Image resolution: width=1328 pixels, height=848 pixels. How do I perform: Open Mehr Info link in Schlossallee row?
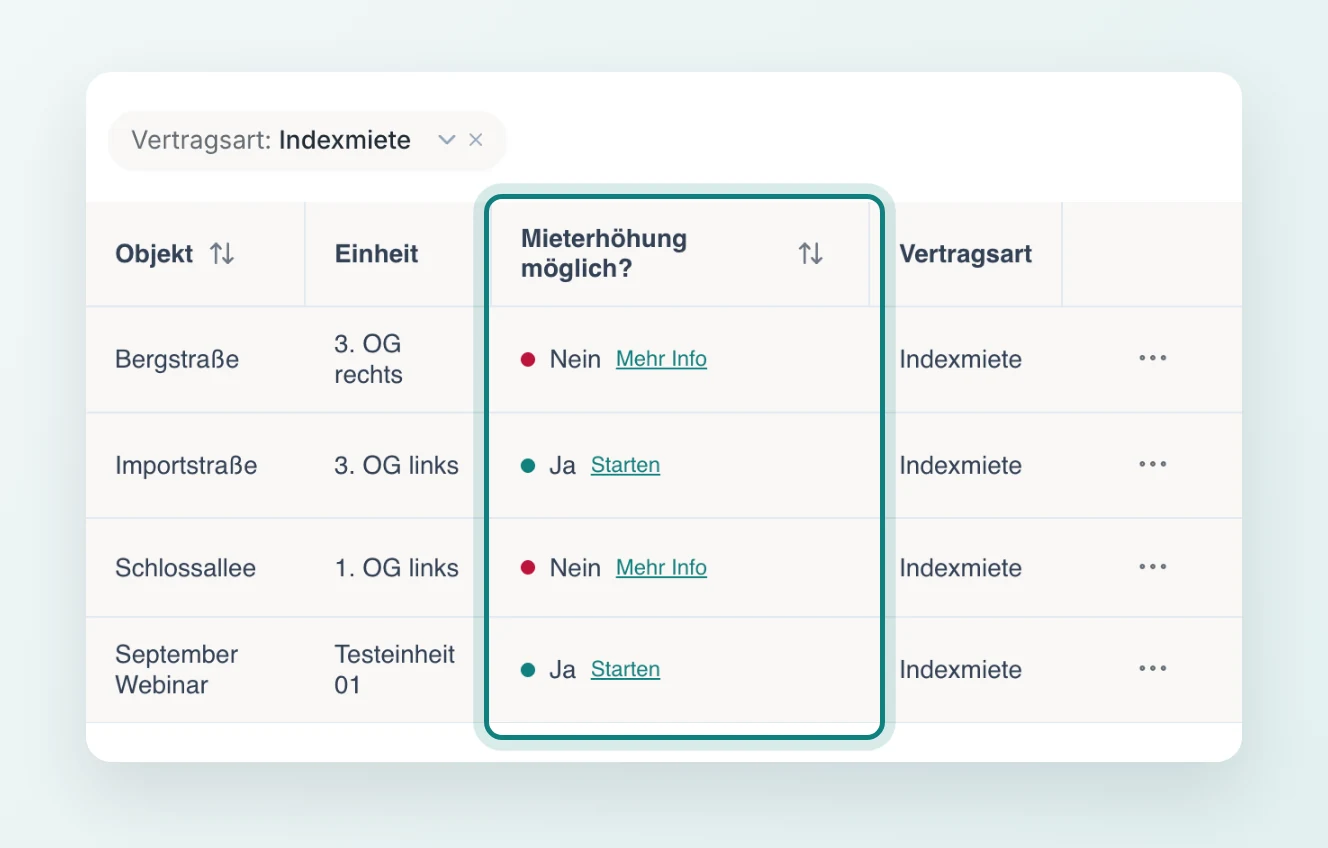(661, 568)
